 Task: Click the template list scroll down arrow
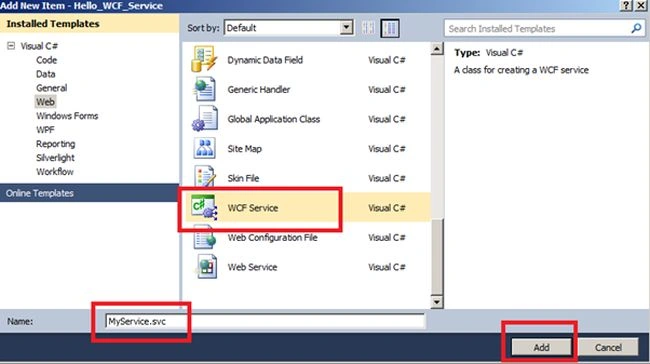pyautogui.click(x=437, y=302)
